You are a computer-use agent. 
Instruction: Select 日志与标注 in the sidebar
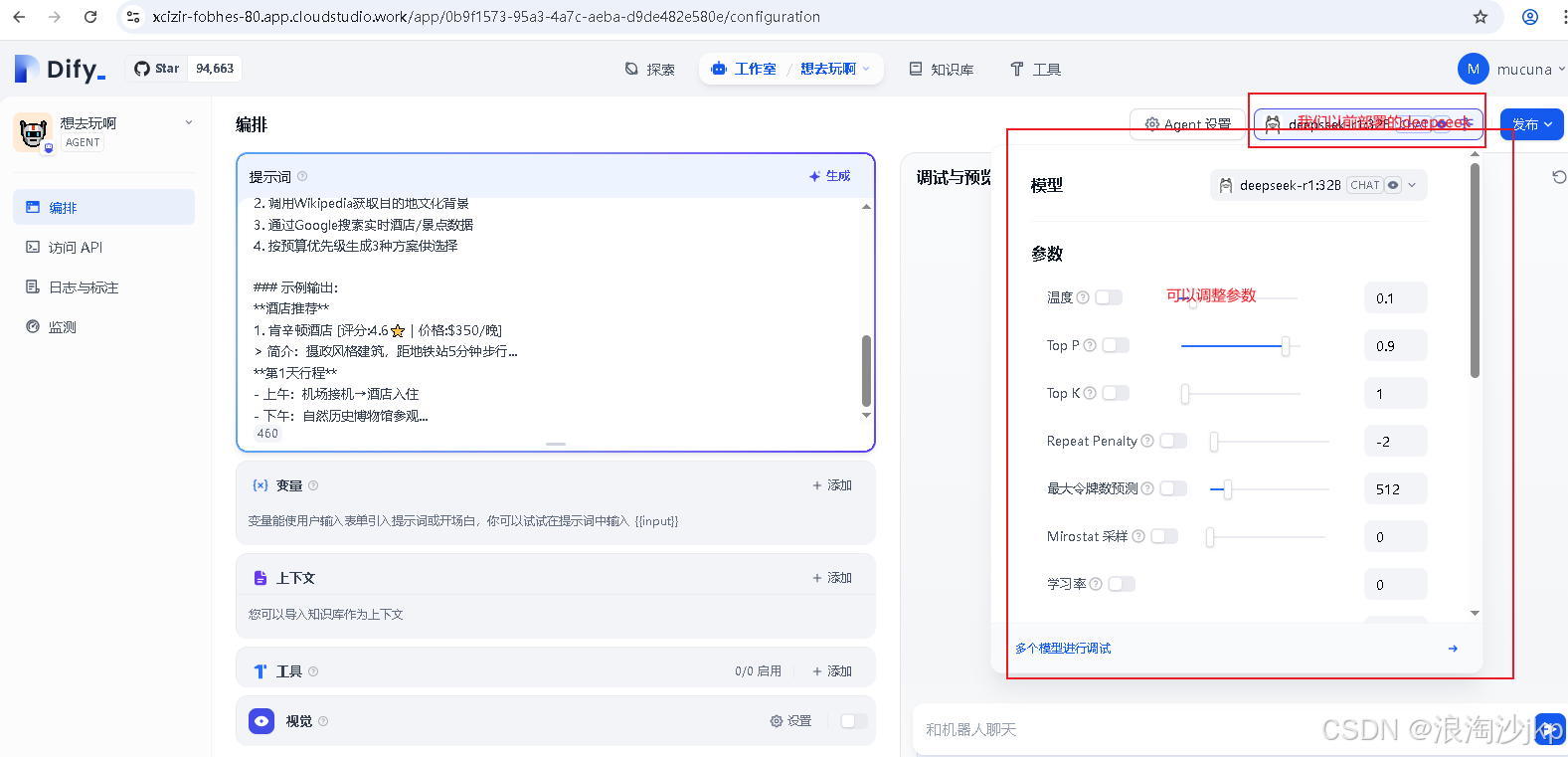click(103, 286)
